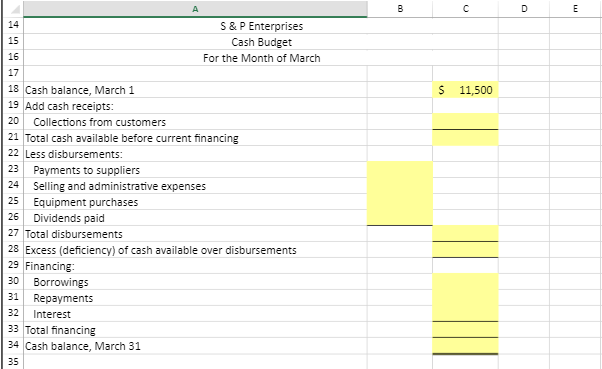Click row 27 header

(x=13, y=233)
